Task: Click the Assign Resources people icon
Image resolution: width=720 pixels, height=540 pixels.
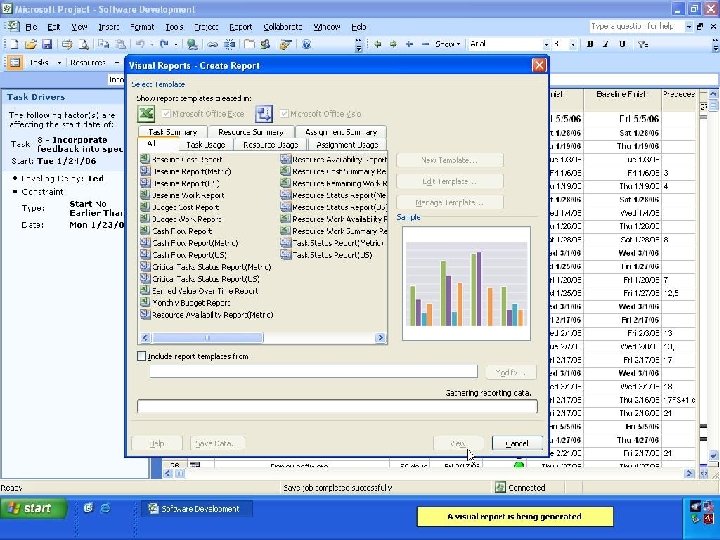Action: pos(265,44)
